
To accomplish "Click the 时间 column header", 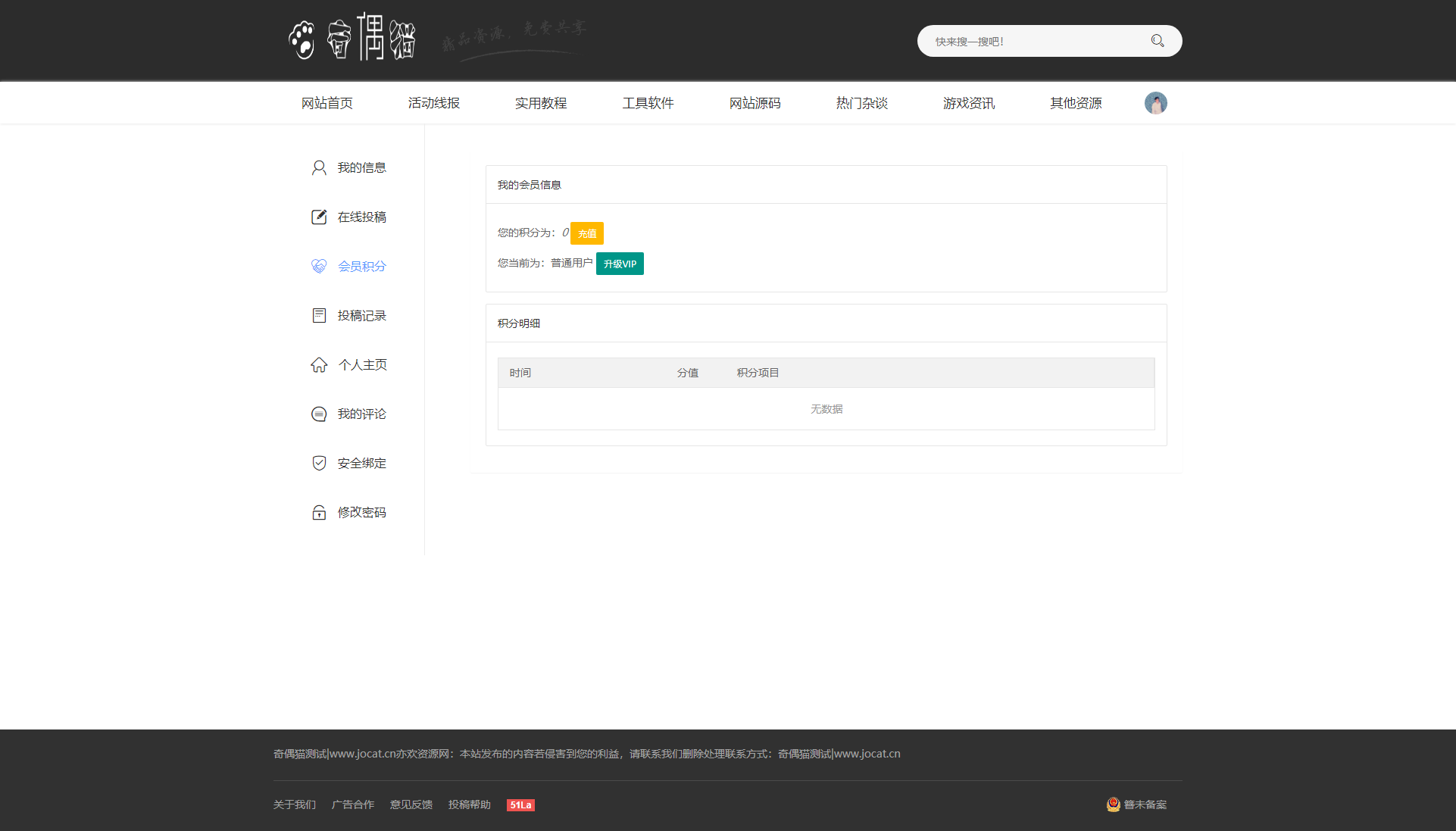I will tap(520, 373).
